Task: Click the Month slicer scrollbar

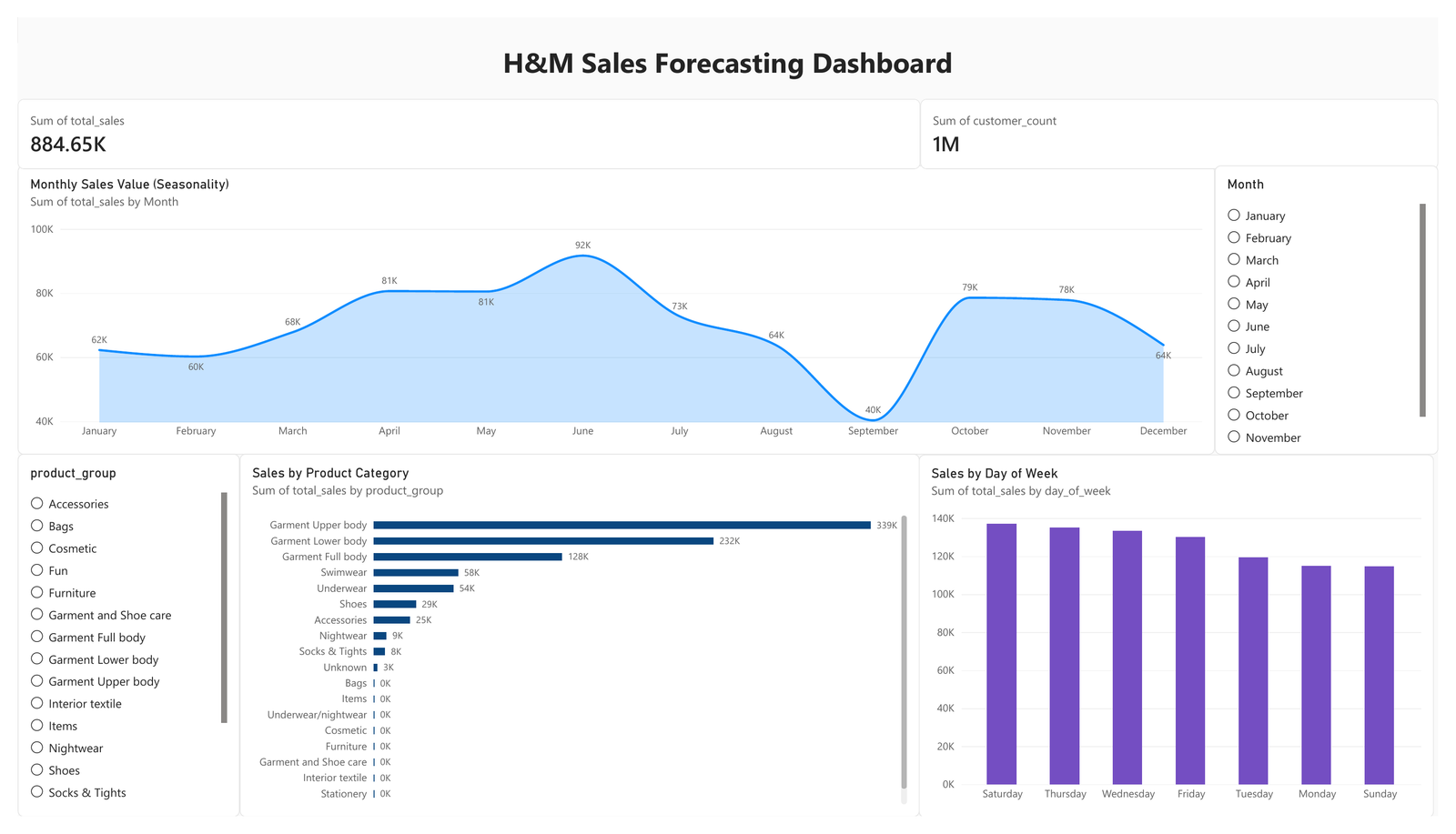Action: pos(1422,310)
